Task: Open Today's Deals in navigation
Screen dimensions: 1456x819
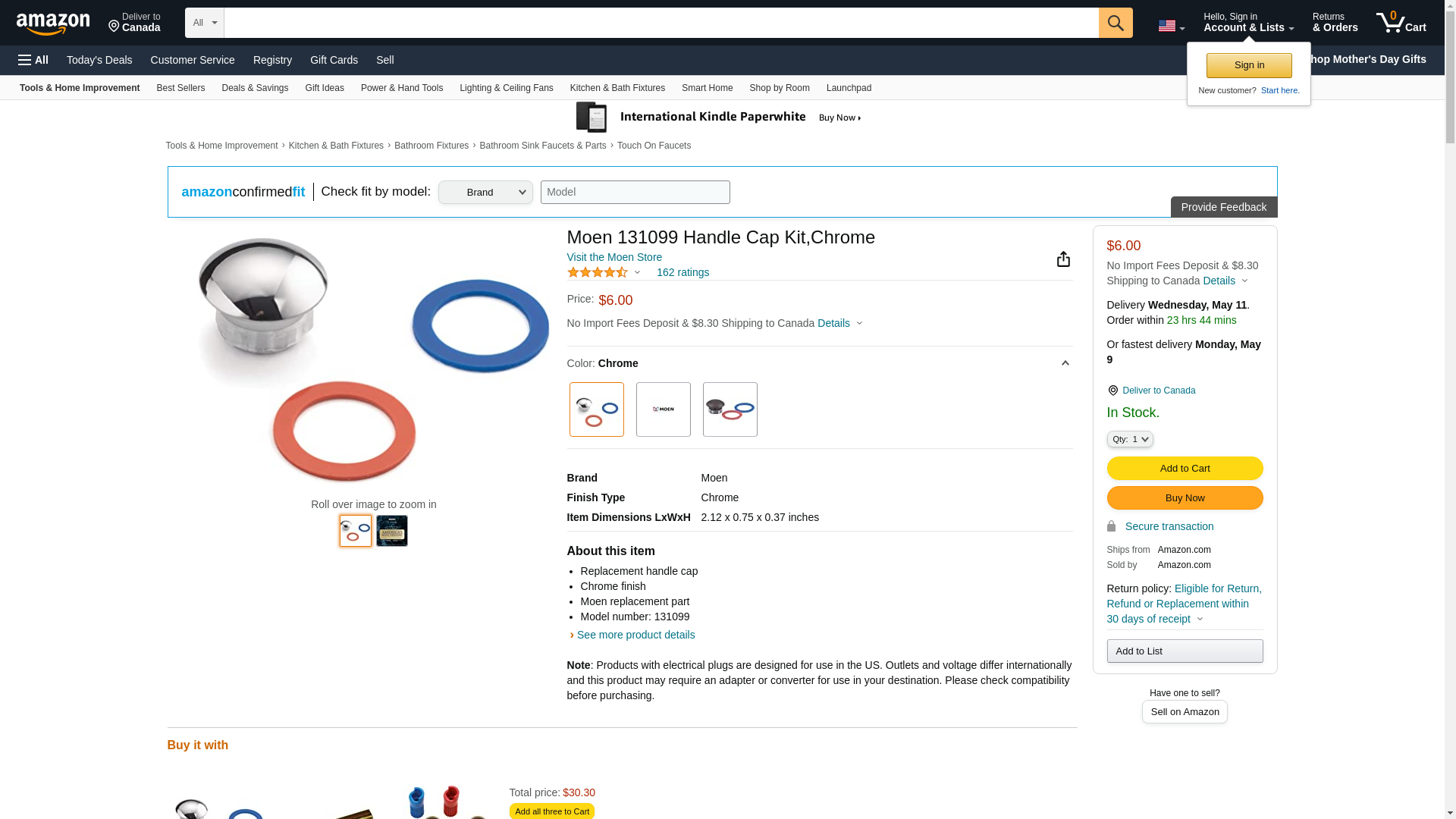Action: pyautogui.click(x=99, y=60)
